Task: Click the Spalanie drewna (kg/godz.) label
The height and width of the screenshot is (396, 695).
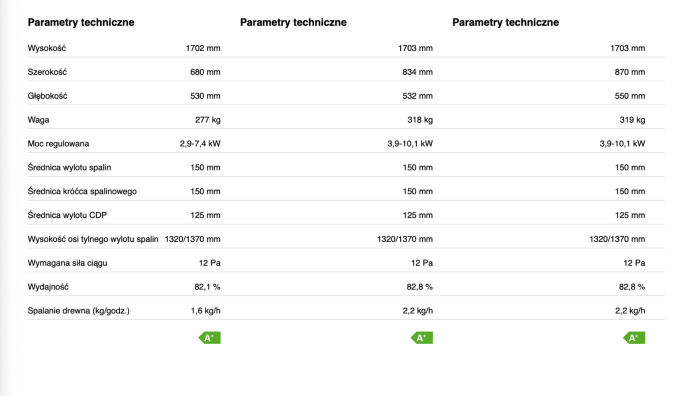Action: click(x=78, y=311)
